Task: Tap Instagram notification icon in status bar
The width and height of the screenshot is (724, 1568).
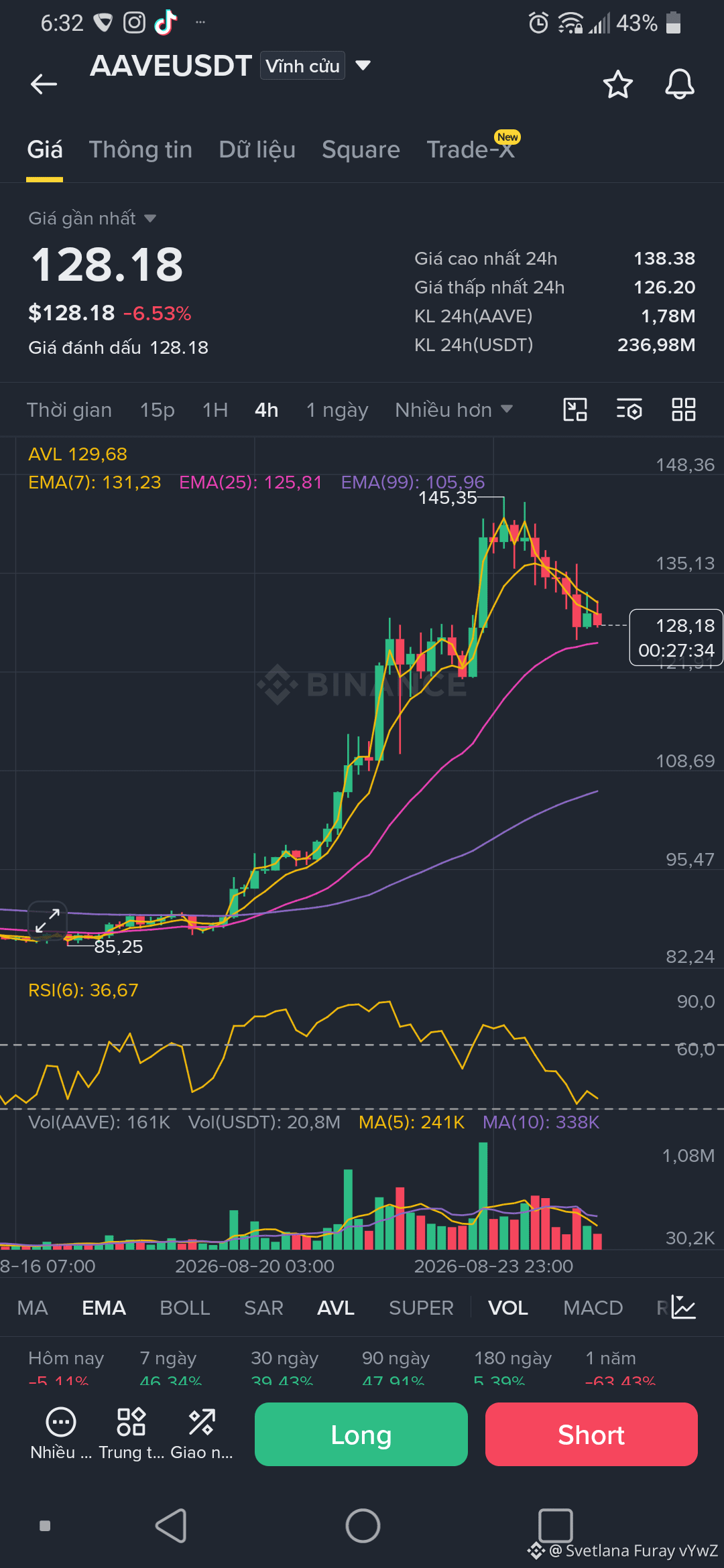Action: coord(134,23)
